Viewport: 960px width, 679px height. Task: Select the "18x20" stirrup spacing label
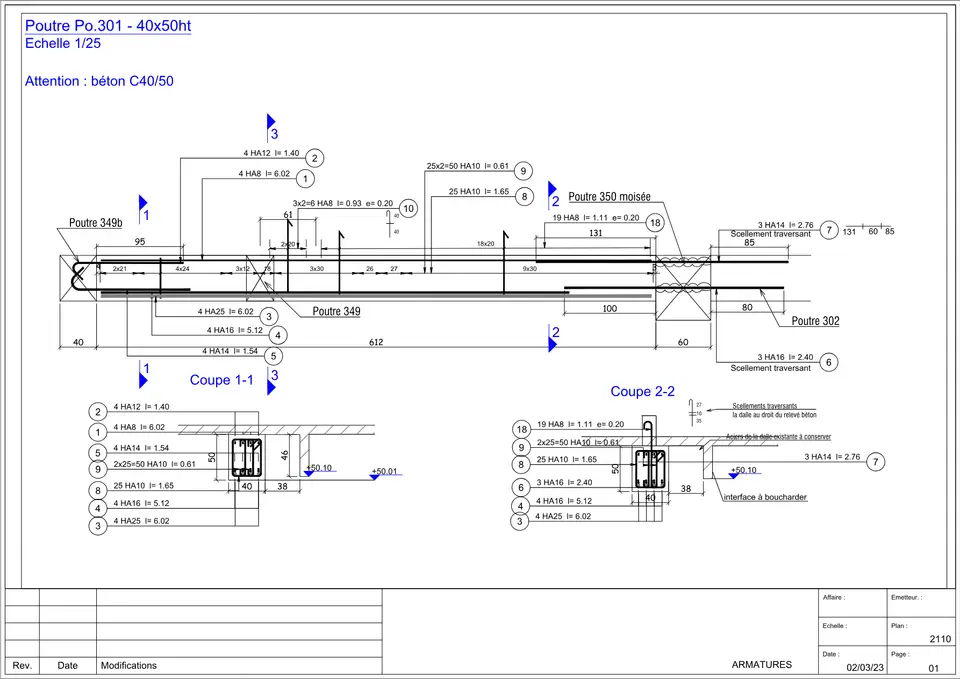486,244
